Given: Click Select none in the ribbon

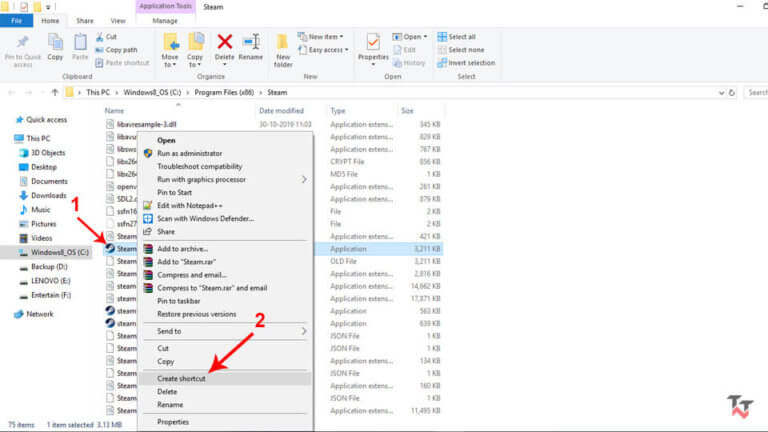Looking at the screenshot, I should 461,50.
